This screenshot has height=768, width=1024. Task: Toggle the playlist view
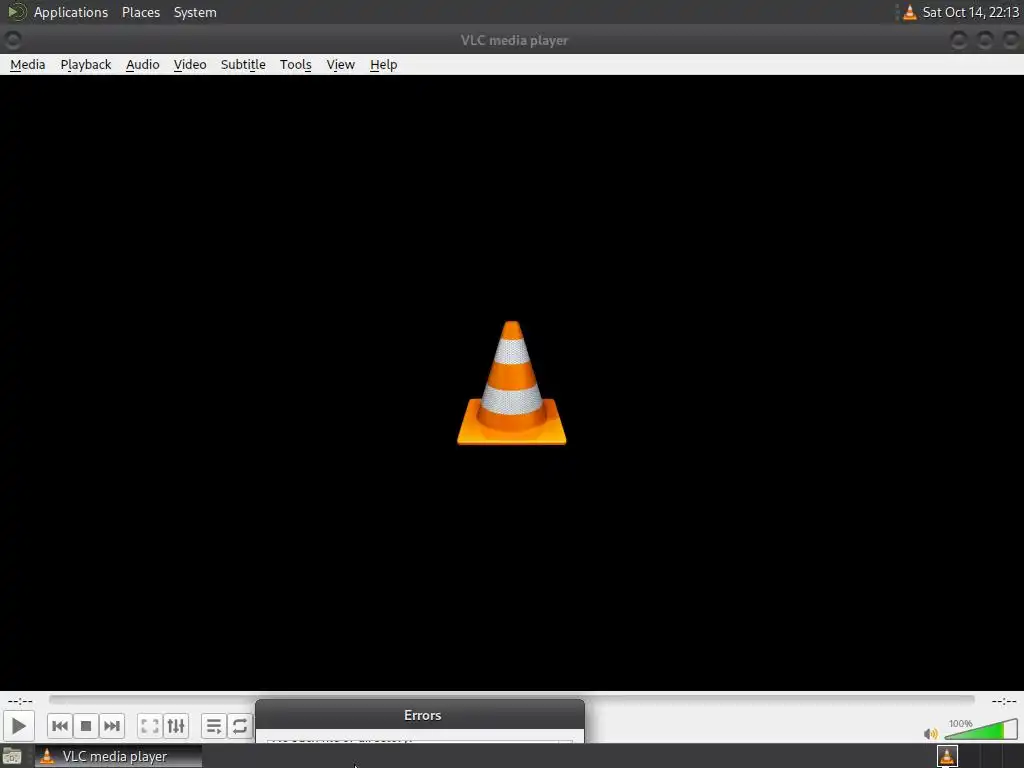[214, 726]
